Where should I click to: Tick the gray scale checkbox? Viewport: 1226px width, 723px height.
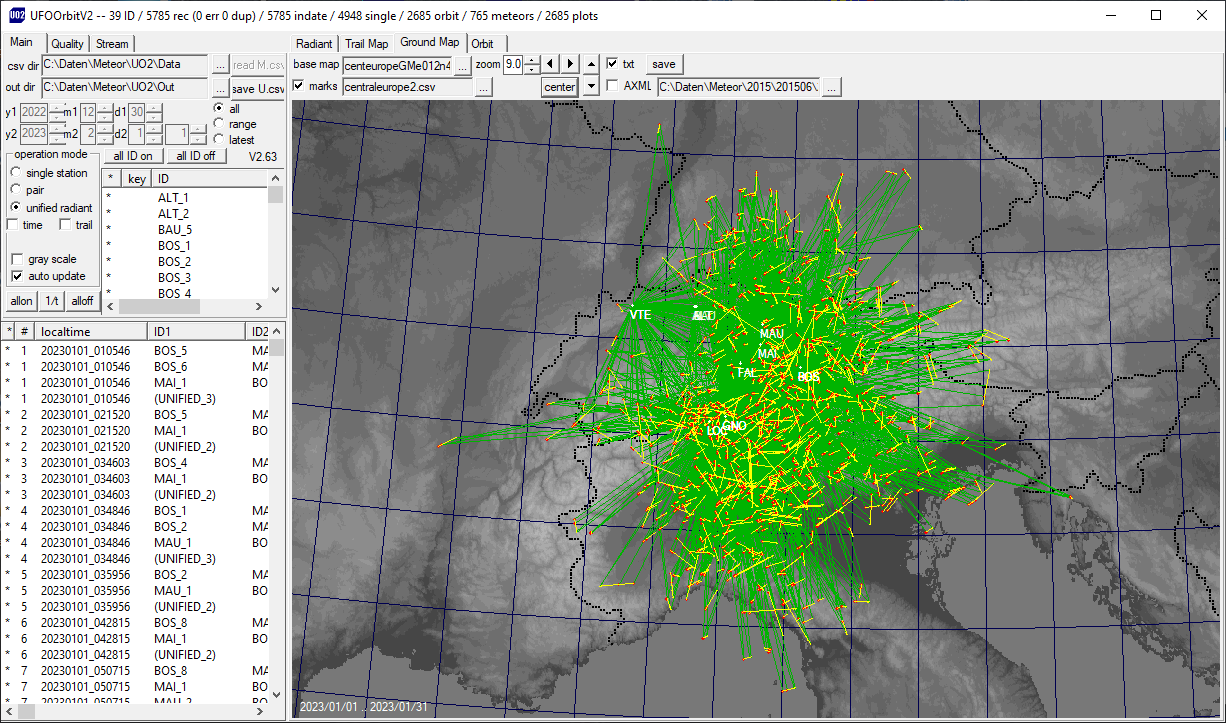point(17,259)
